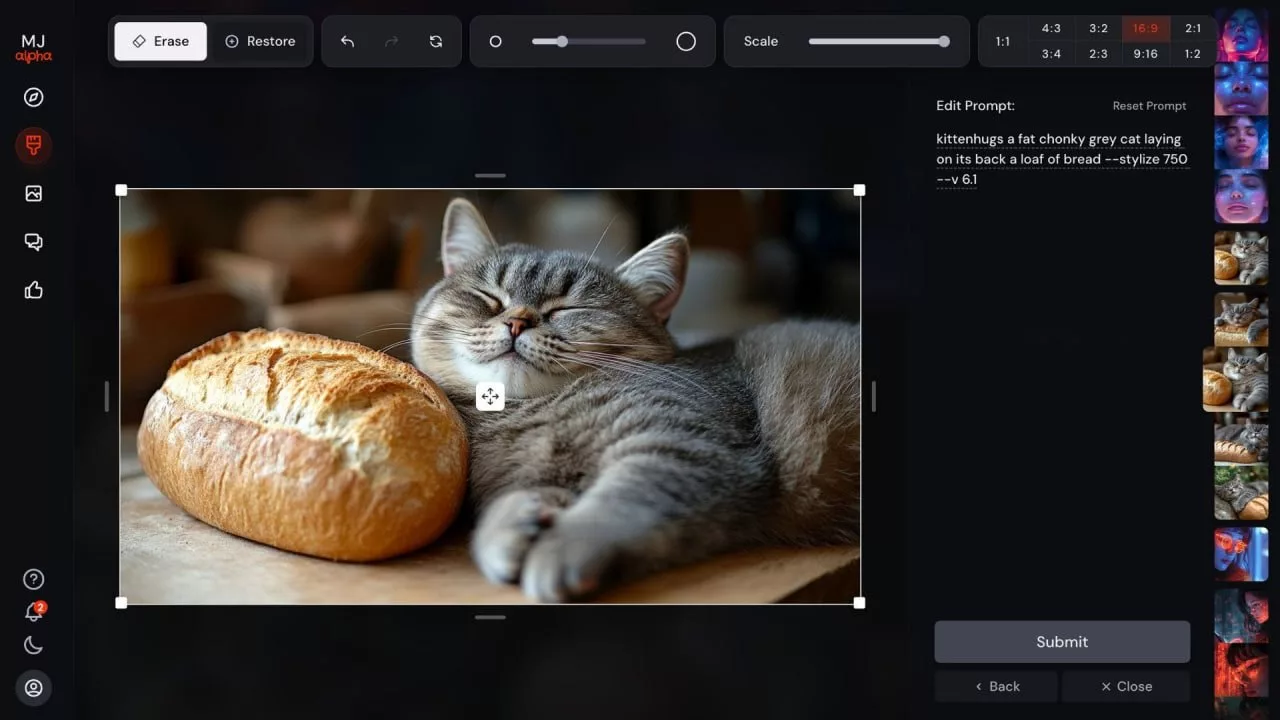Click the right edge handle of image
This screenshot has width=1280, height=720.
pyautogui.click(x=874, y=396)
